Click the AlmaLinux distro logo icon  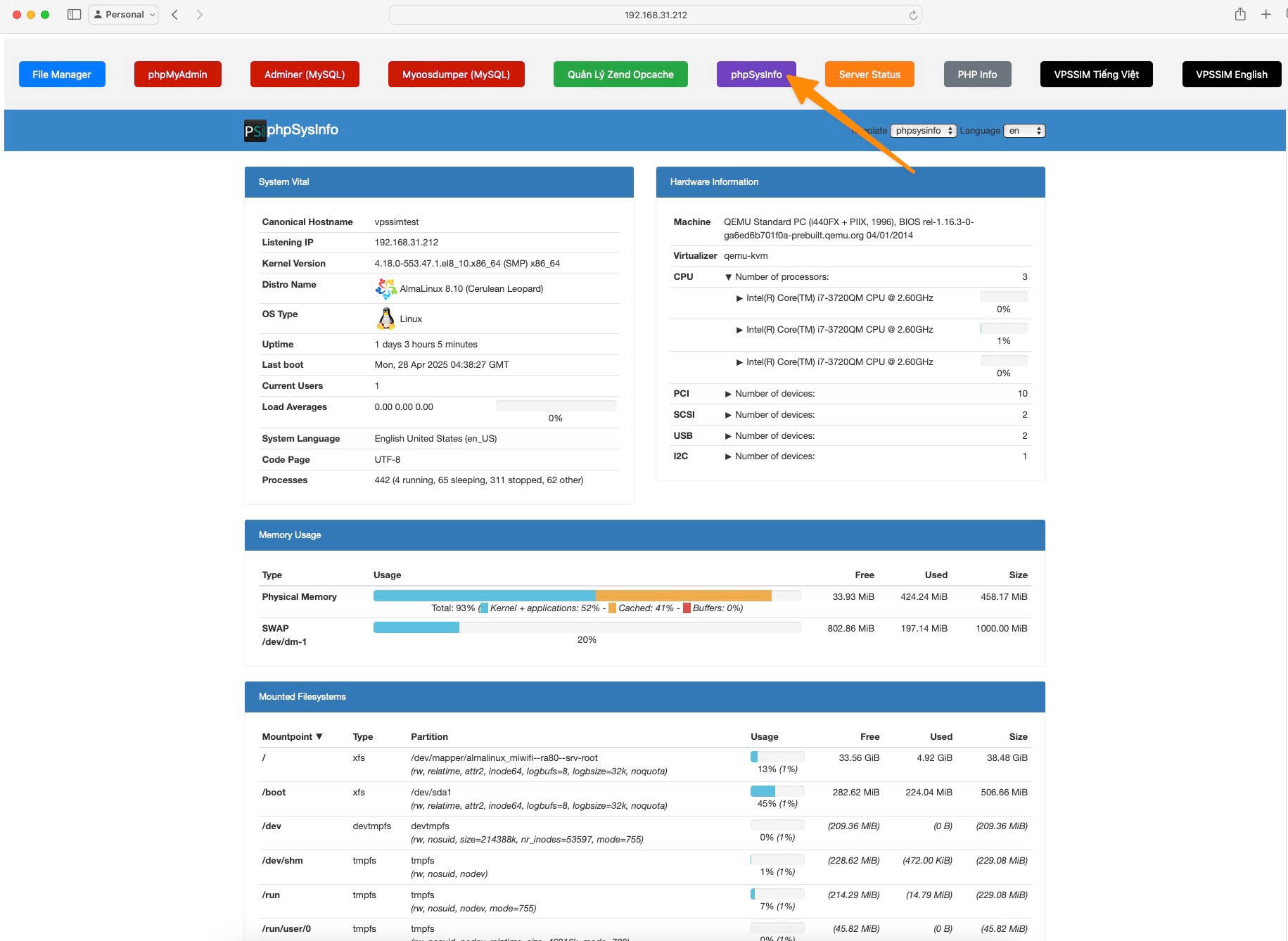click(x=385, y=288)
